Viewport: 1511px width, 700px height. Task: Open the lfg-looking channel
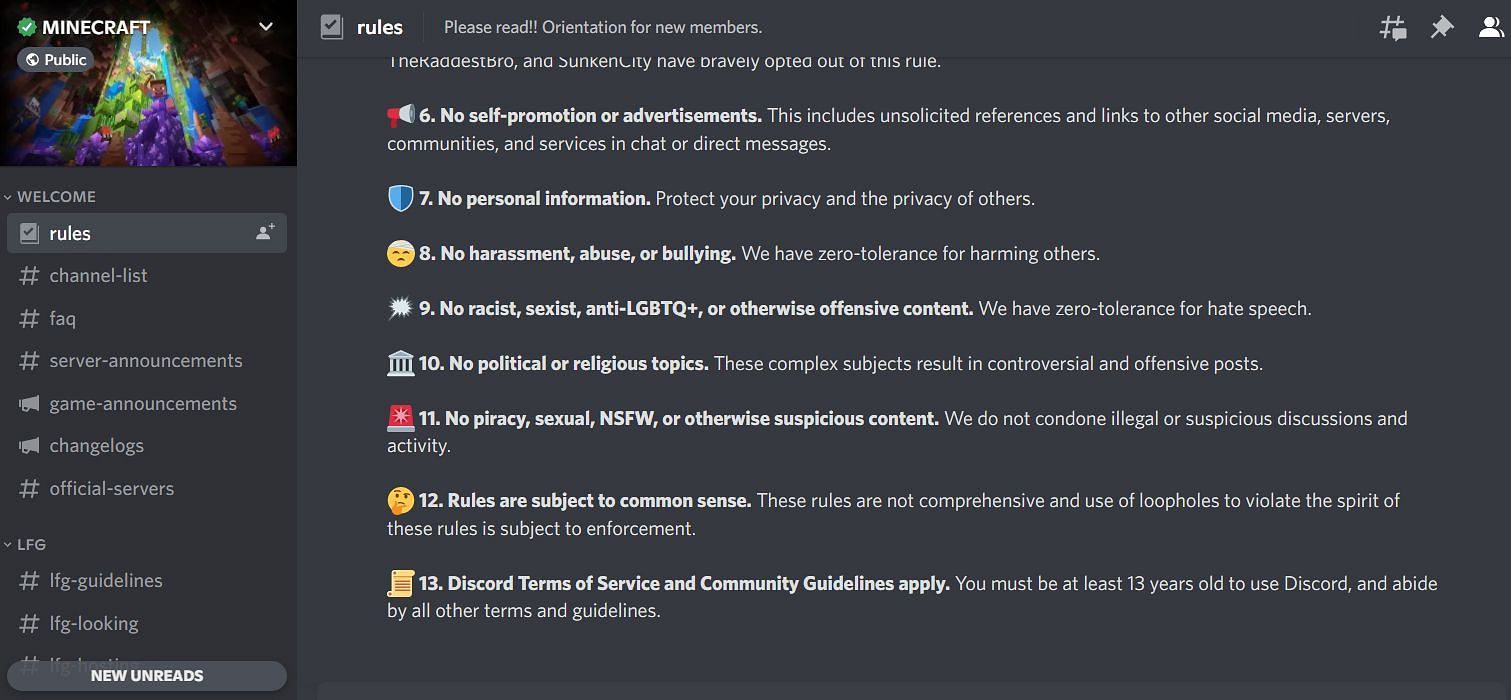(93, 623)
